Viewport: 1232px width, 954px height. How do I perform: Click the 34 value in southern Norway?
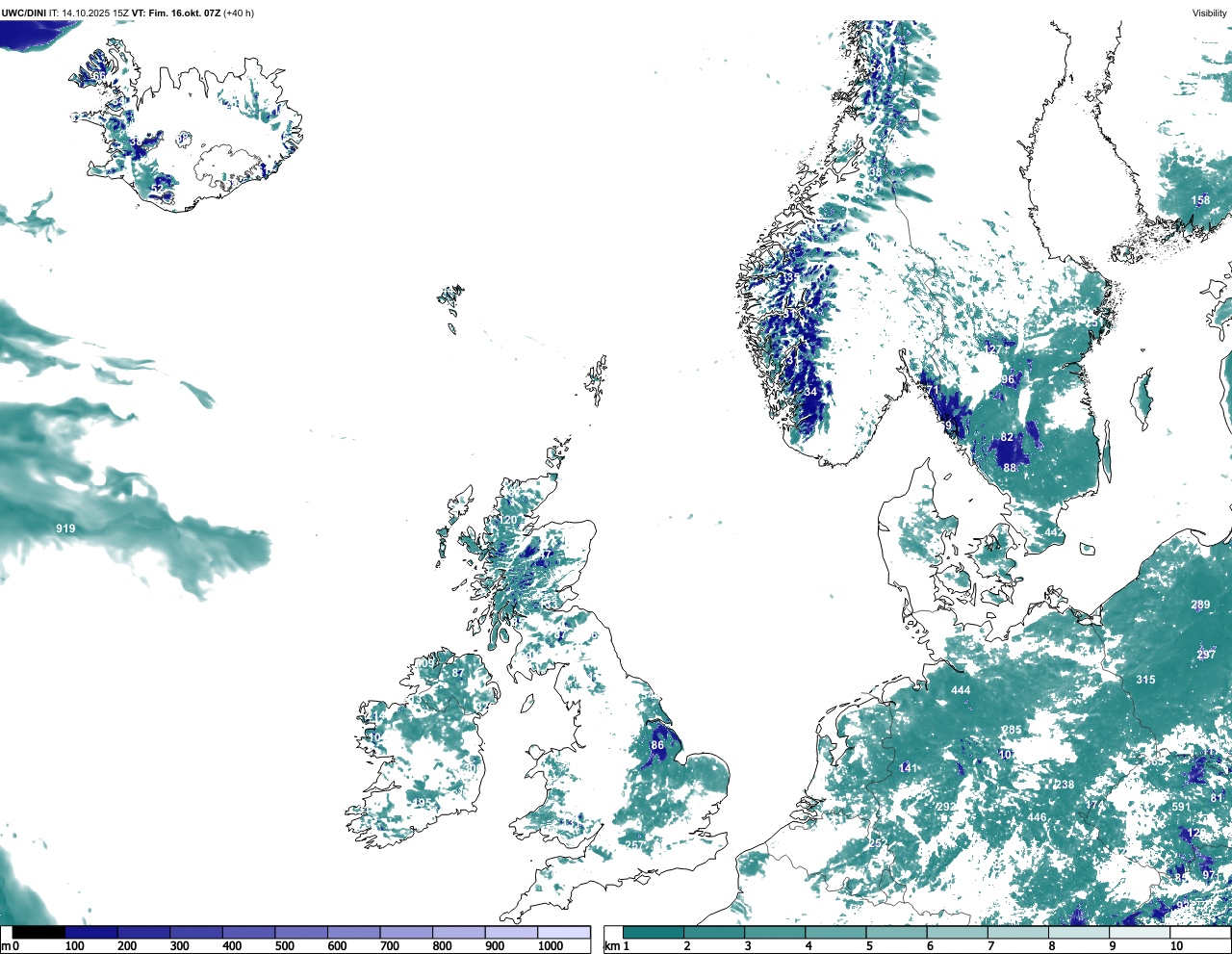pos(810,392)
